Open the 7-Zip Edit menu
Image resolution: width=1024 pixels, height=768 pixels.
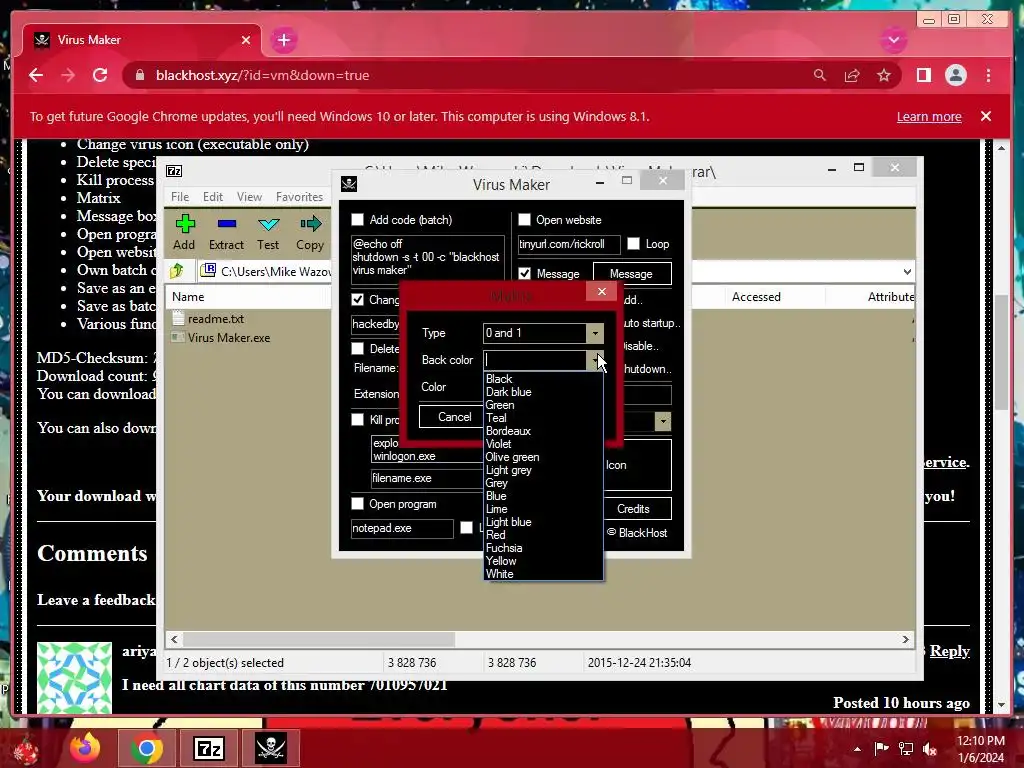212,197
